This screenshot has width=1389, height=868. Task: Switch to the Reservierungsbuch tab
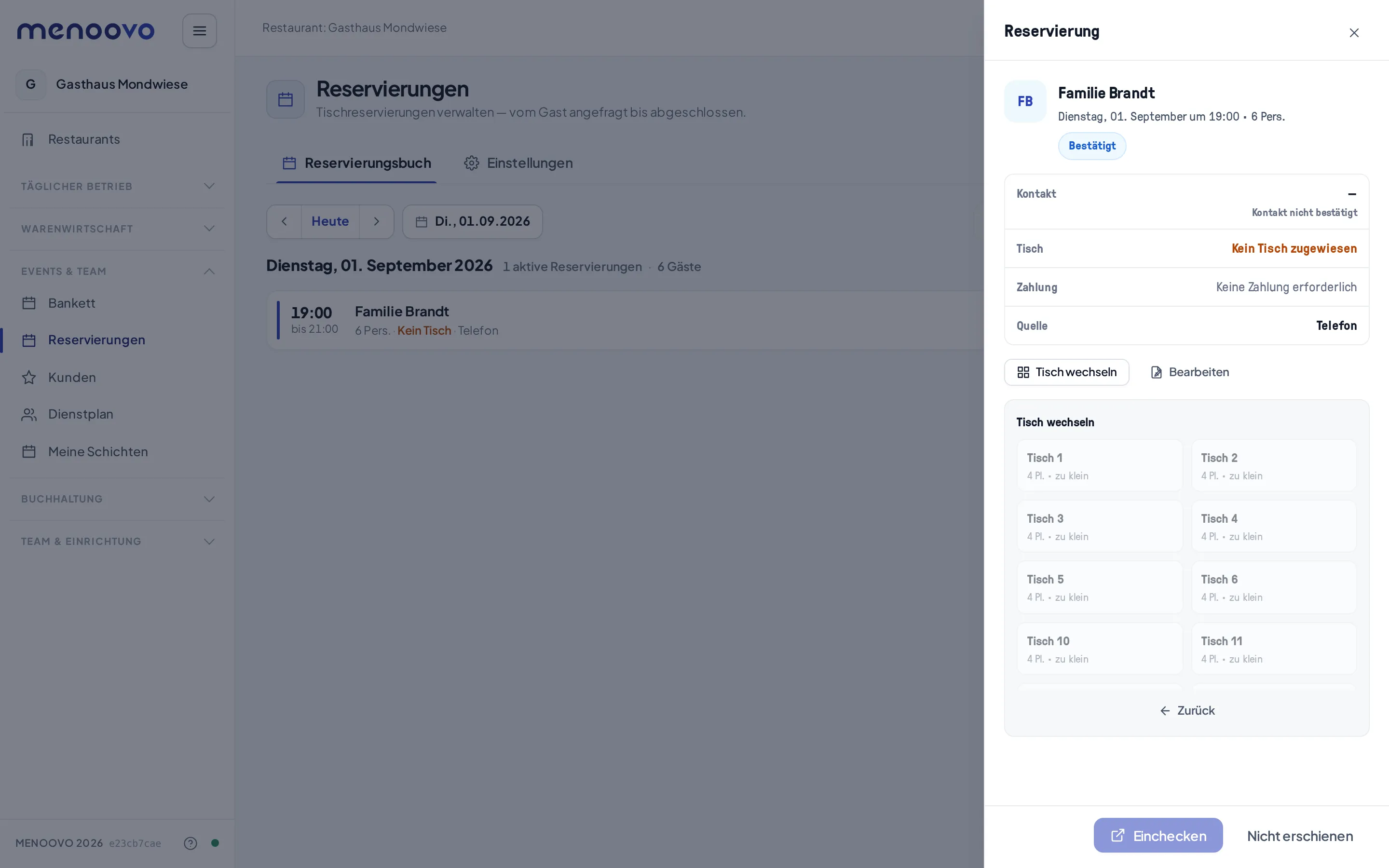[356, 163]
